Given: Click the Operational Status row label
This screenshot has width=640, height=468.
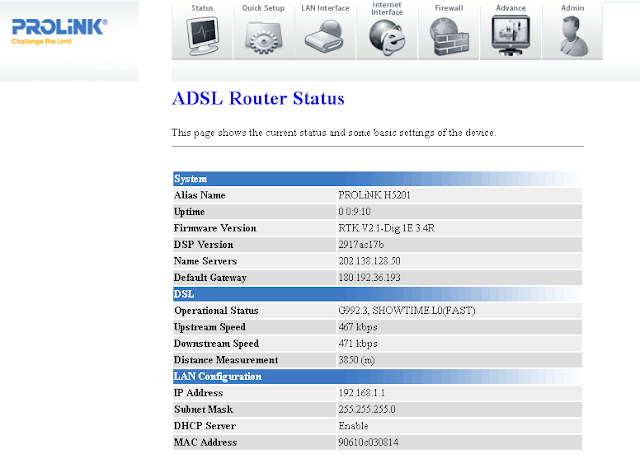Looking at the screenshot, I should pos(216,311).
